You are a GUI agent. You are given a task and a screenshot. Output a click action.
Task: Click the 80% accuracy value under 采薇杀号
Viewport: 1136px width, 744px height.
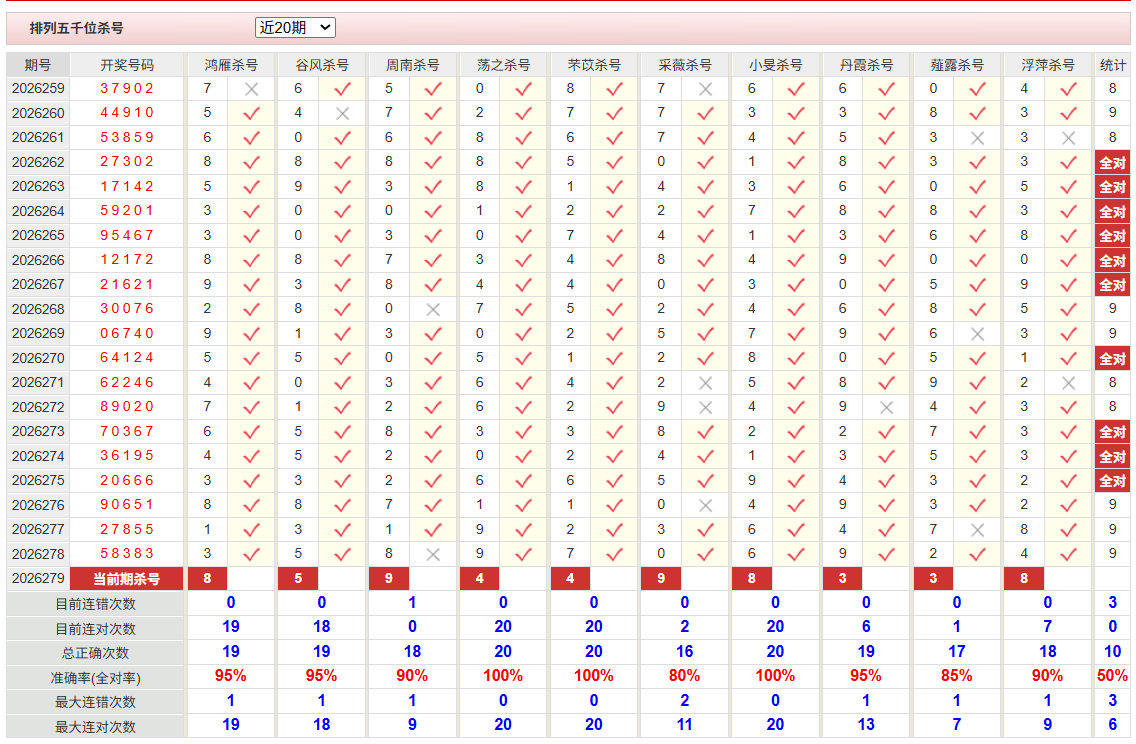click(684, 676)
